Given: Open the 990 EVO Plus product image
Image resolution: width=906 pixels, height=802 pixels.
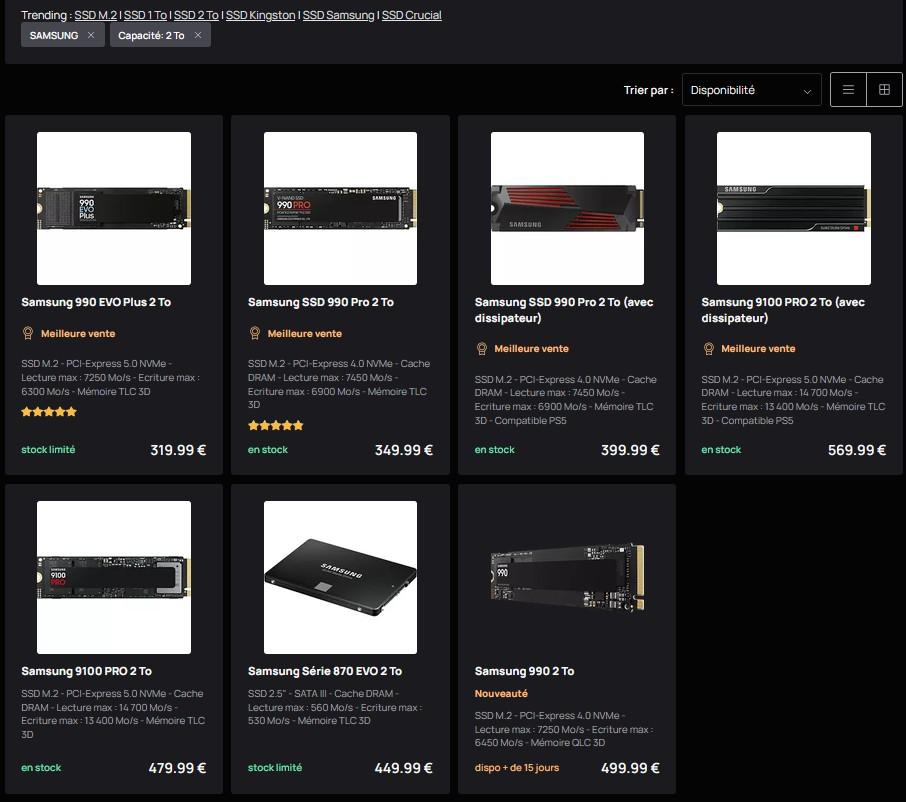Looking at the screenshot, I should click(114, 208).
